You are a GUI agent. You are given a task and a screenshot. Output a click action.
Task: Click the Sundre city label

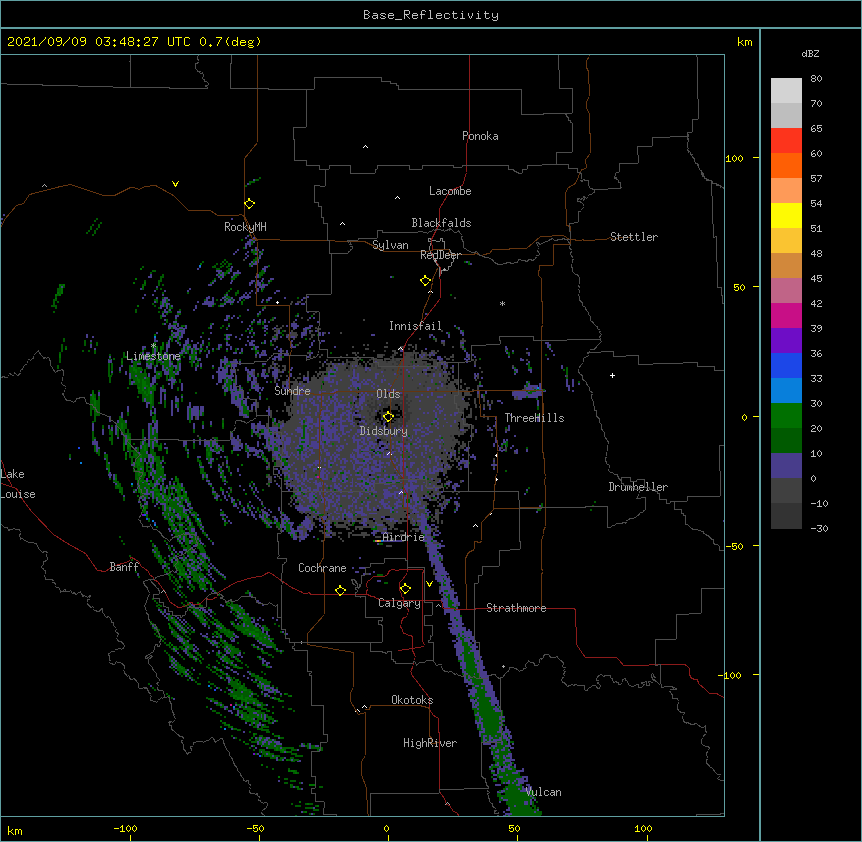(292, 391)
